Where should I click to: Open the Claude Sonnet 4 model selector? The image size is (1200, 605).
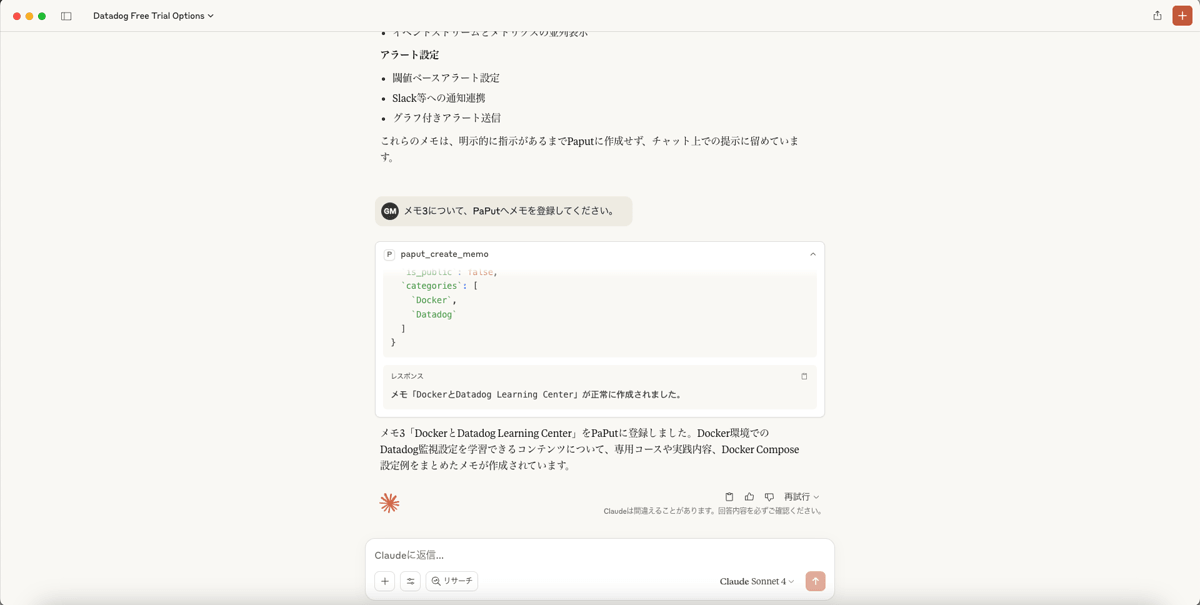[x=754, y=581]
